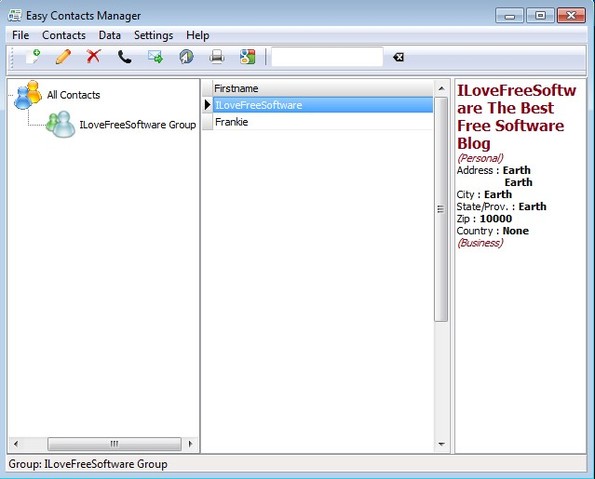Minimize the Easy Contacts Manager window
The image size is (595, 479).
point(510,16)
